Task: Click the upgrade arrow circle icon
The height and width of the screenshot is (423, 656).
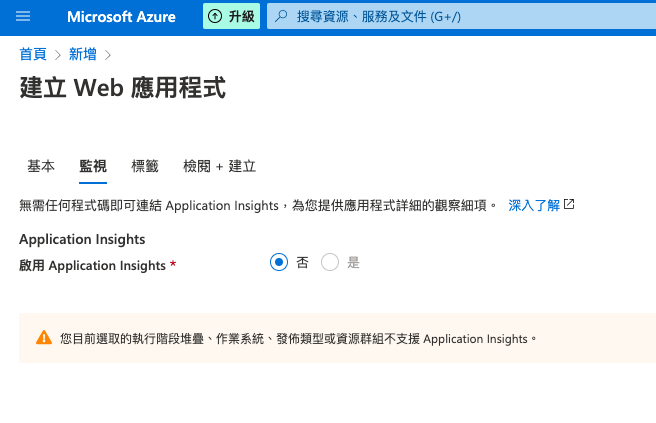Action: coord(215,16)
